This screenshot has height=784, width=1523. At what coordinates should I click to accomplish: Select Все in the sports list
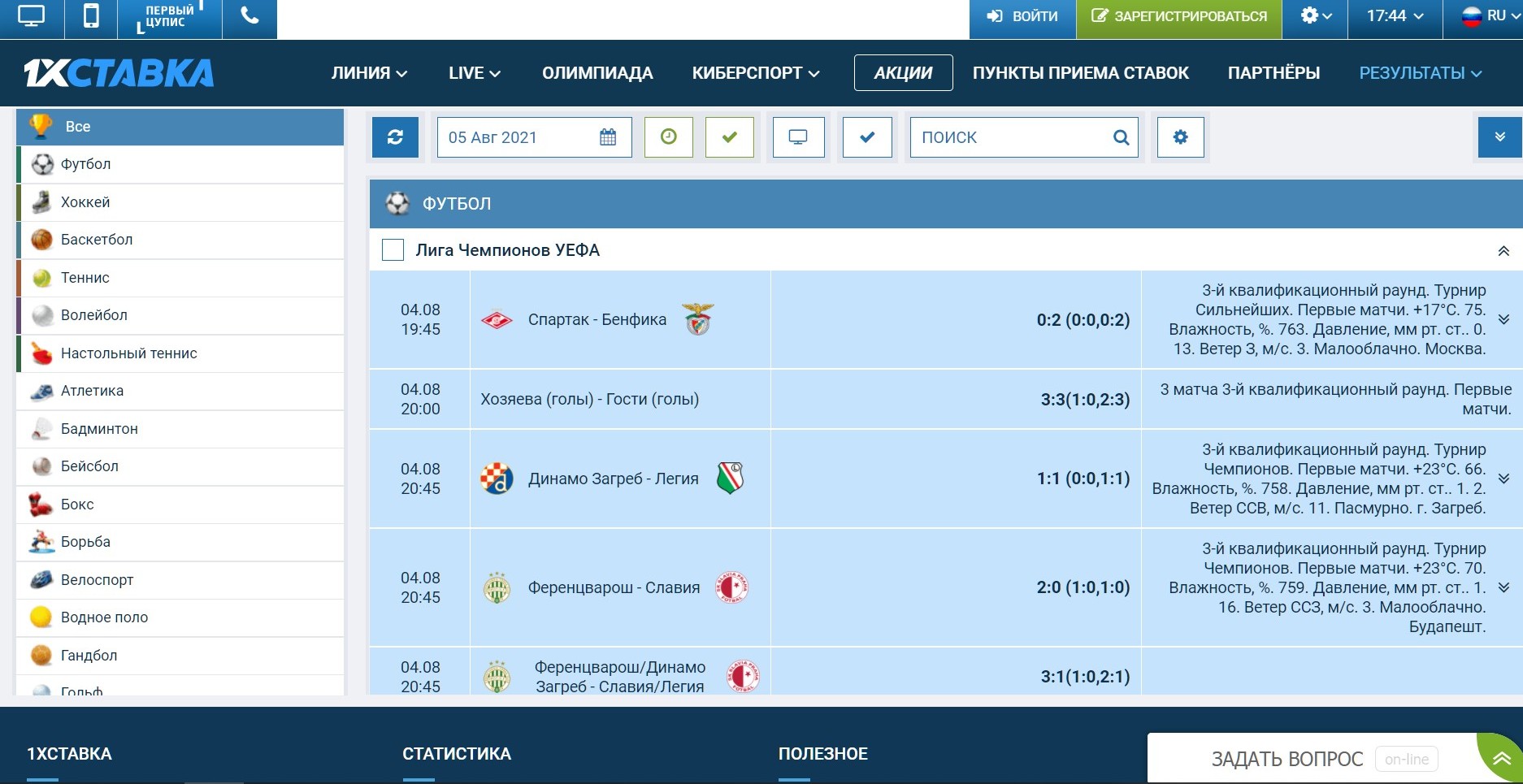point(180,127)
